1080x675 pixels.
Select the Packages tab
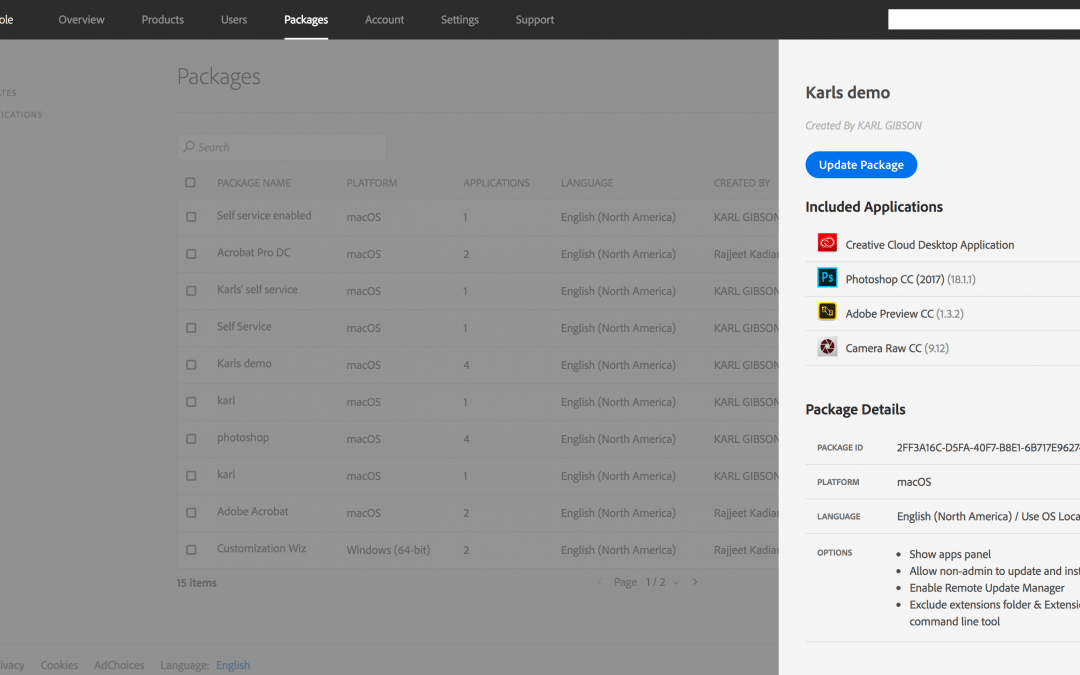[306, 19]
